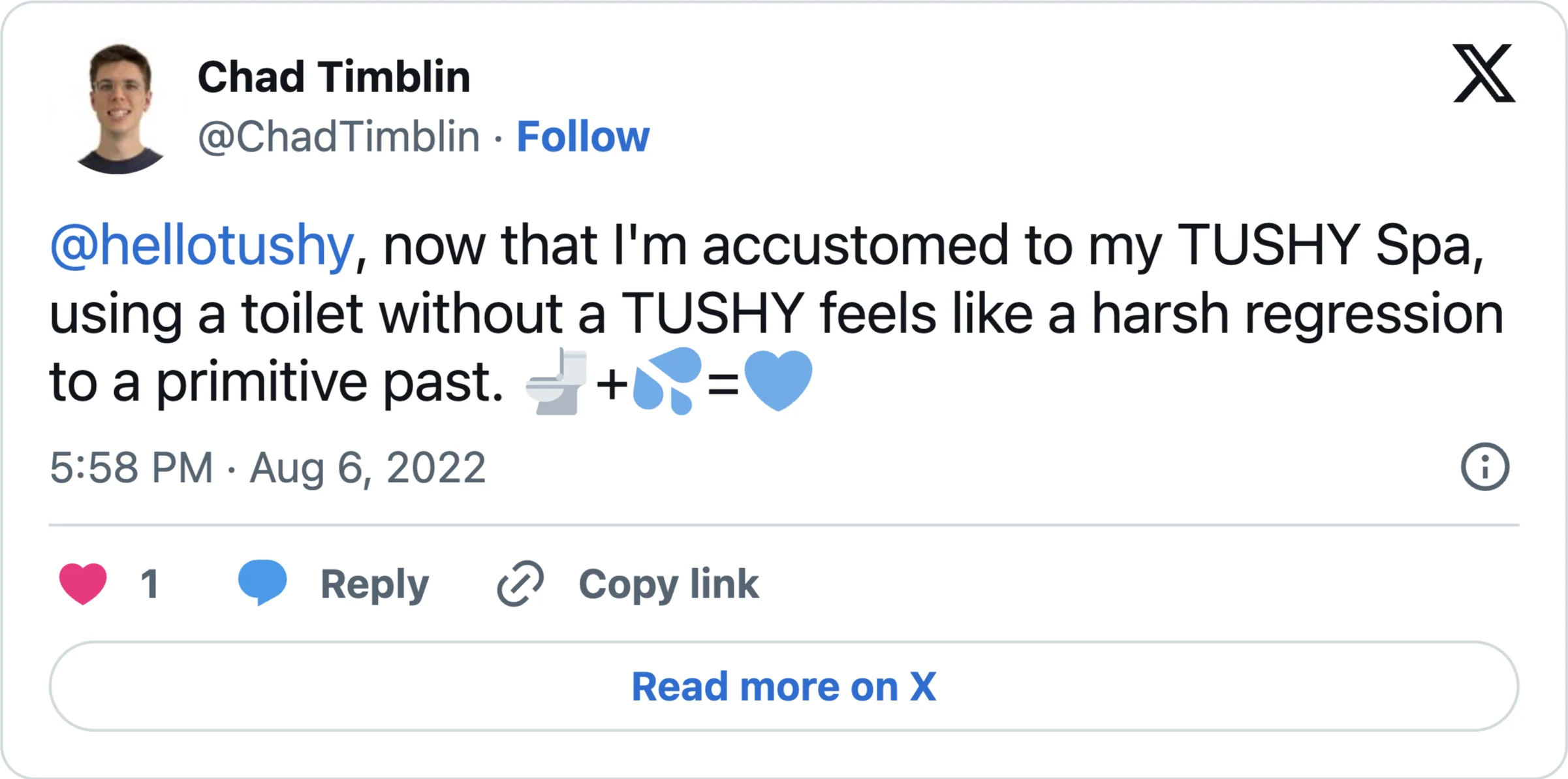Click the Read more on X button
The image size is (1568, 779).
[x=783, y=686]
